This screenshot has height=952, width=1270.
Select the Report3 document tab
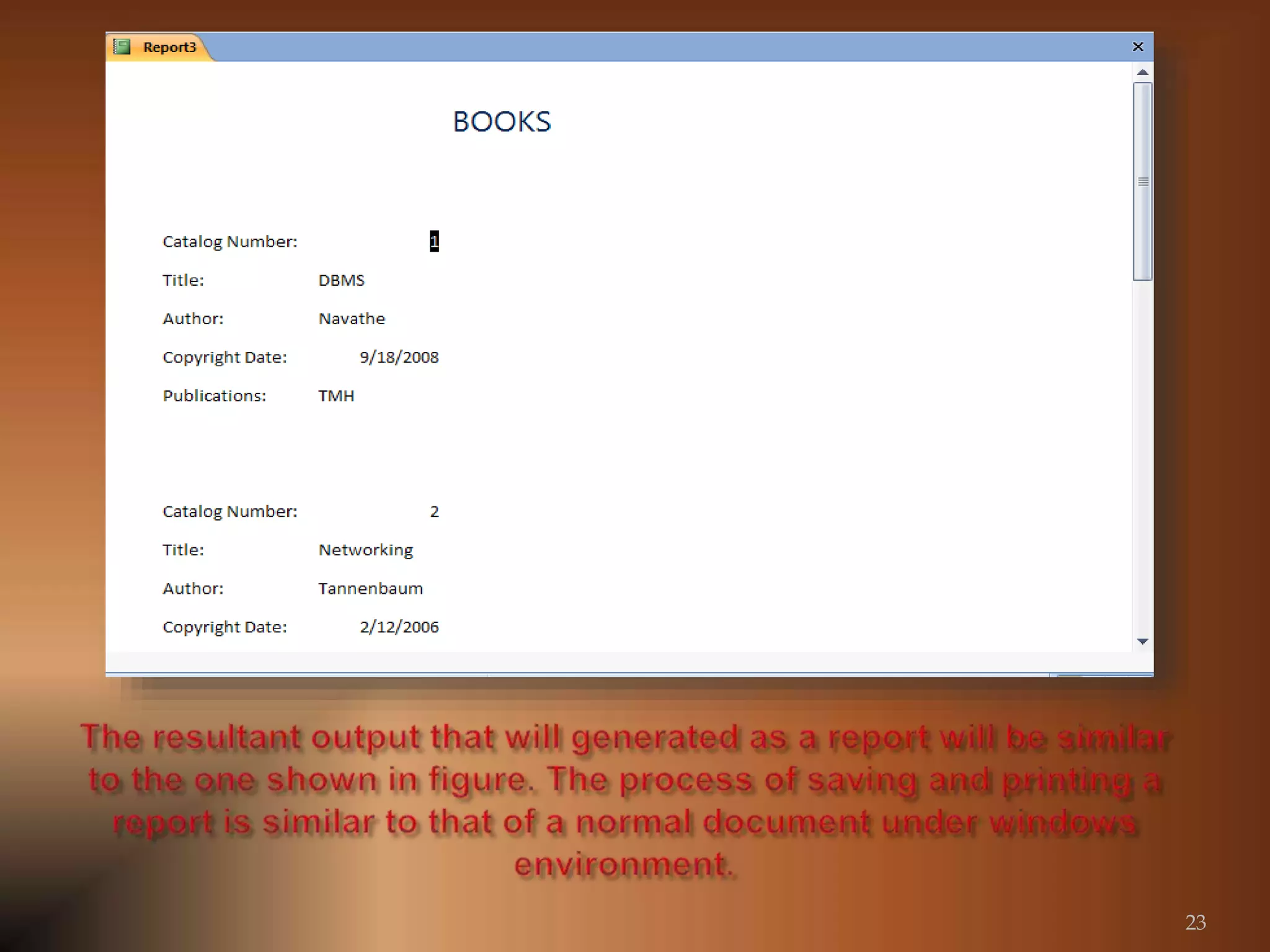pos(169,47)
